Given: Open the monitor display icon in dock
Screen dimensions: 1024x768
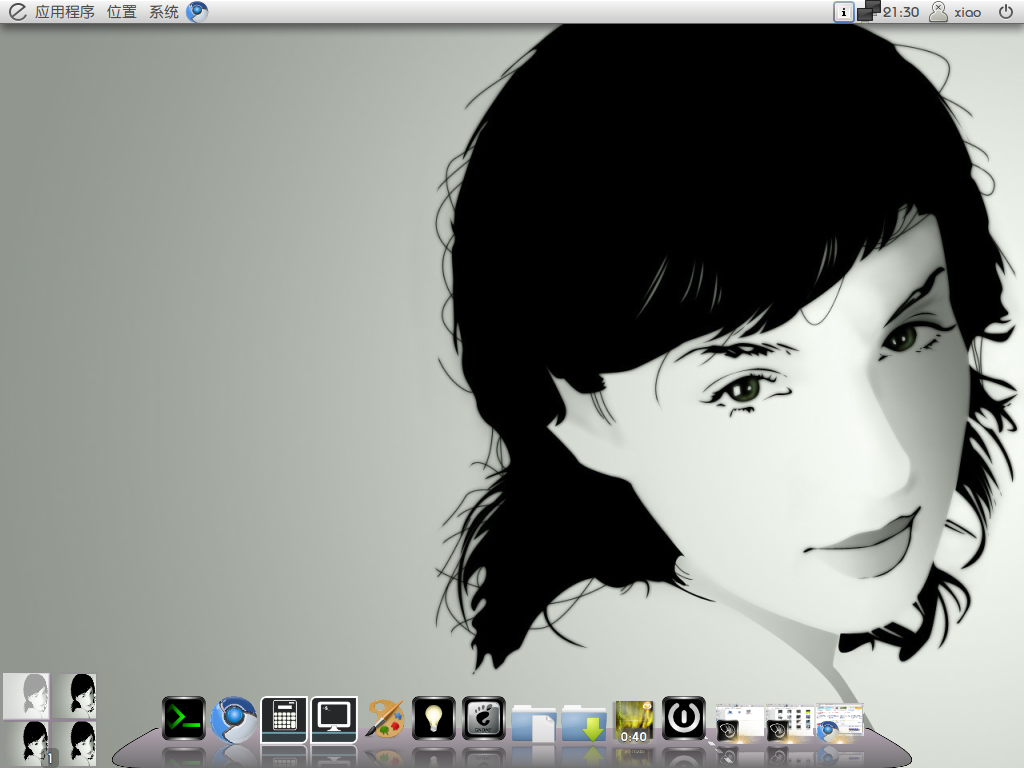Looking at the screenshot, I should 334,719.
